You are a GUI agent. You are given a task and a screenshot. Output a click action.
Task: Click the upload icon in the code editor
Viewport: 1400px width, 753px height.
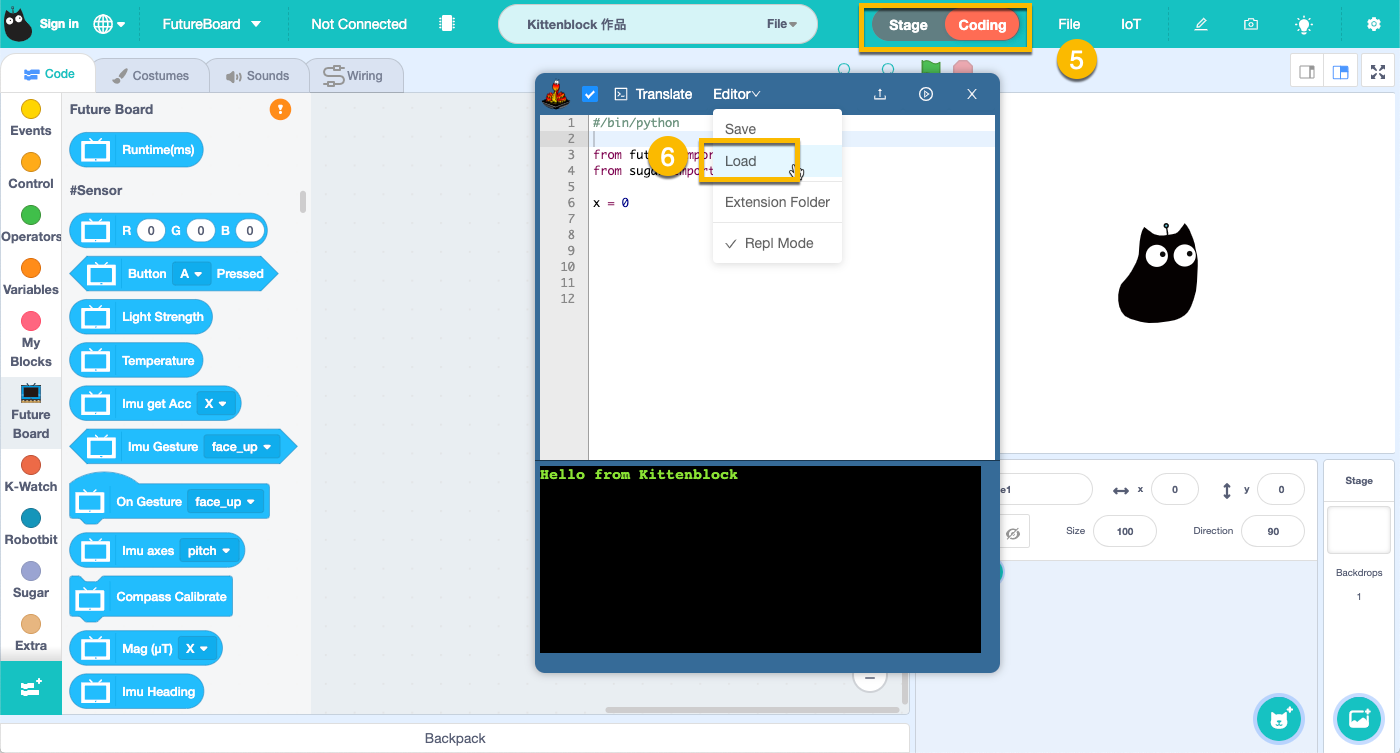[880, 94]
